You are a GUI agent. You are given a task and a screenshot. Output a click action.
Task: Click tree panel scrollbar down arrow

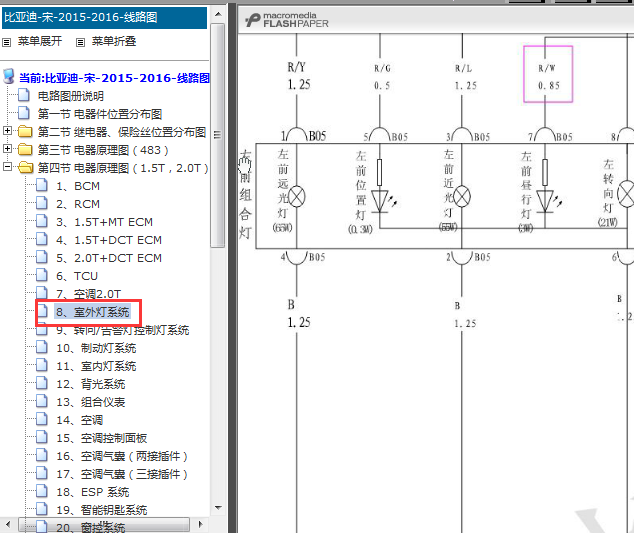tap(218, 508)
